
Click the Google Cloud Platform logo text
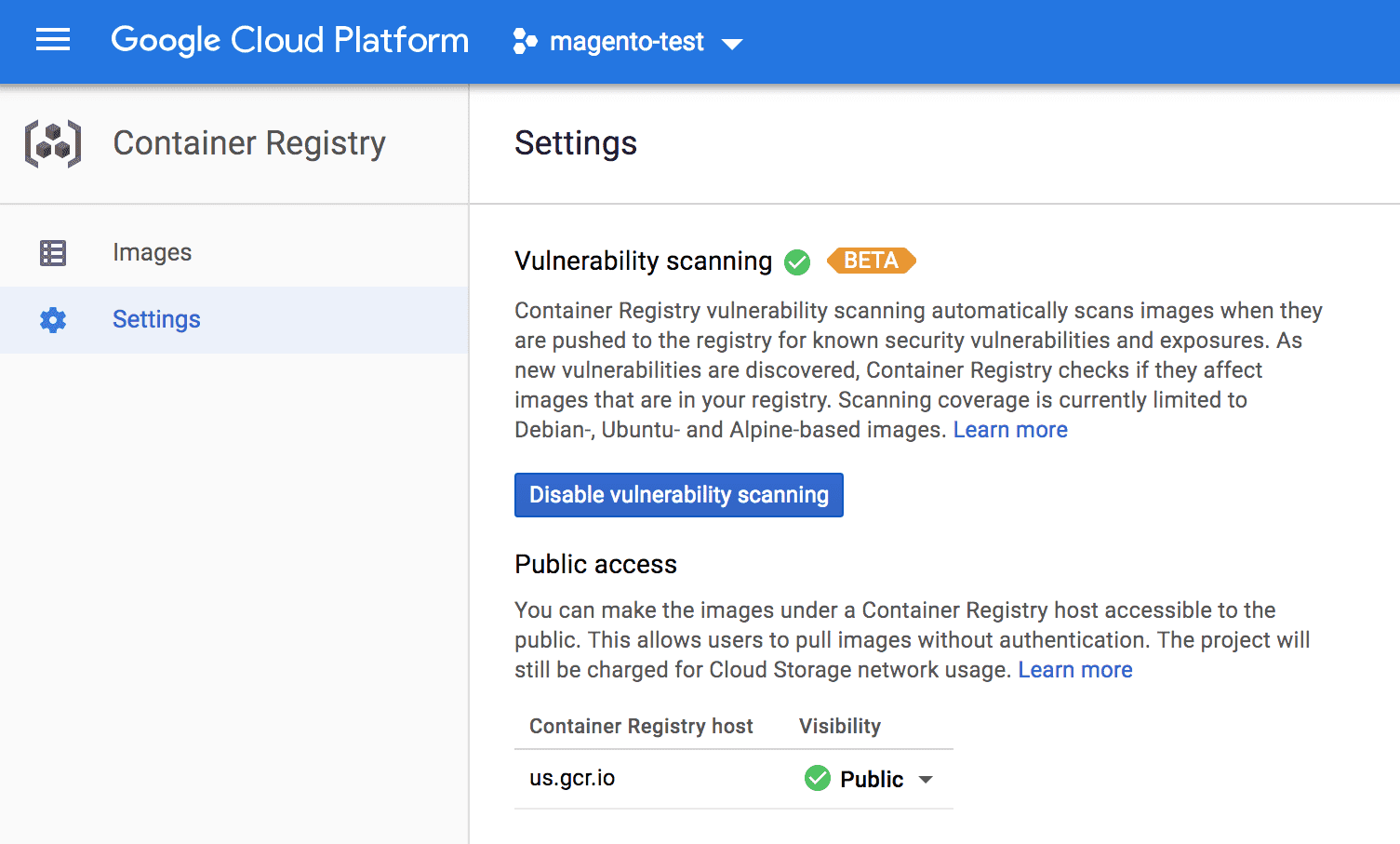(289, 40)
